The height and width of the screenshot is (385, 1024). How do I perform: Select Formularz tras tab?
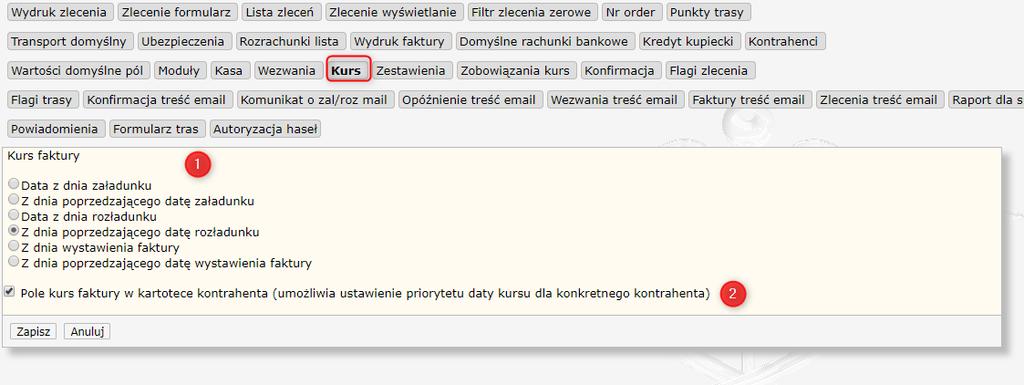click(158, 129)
